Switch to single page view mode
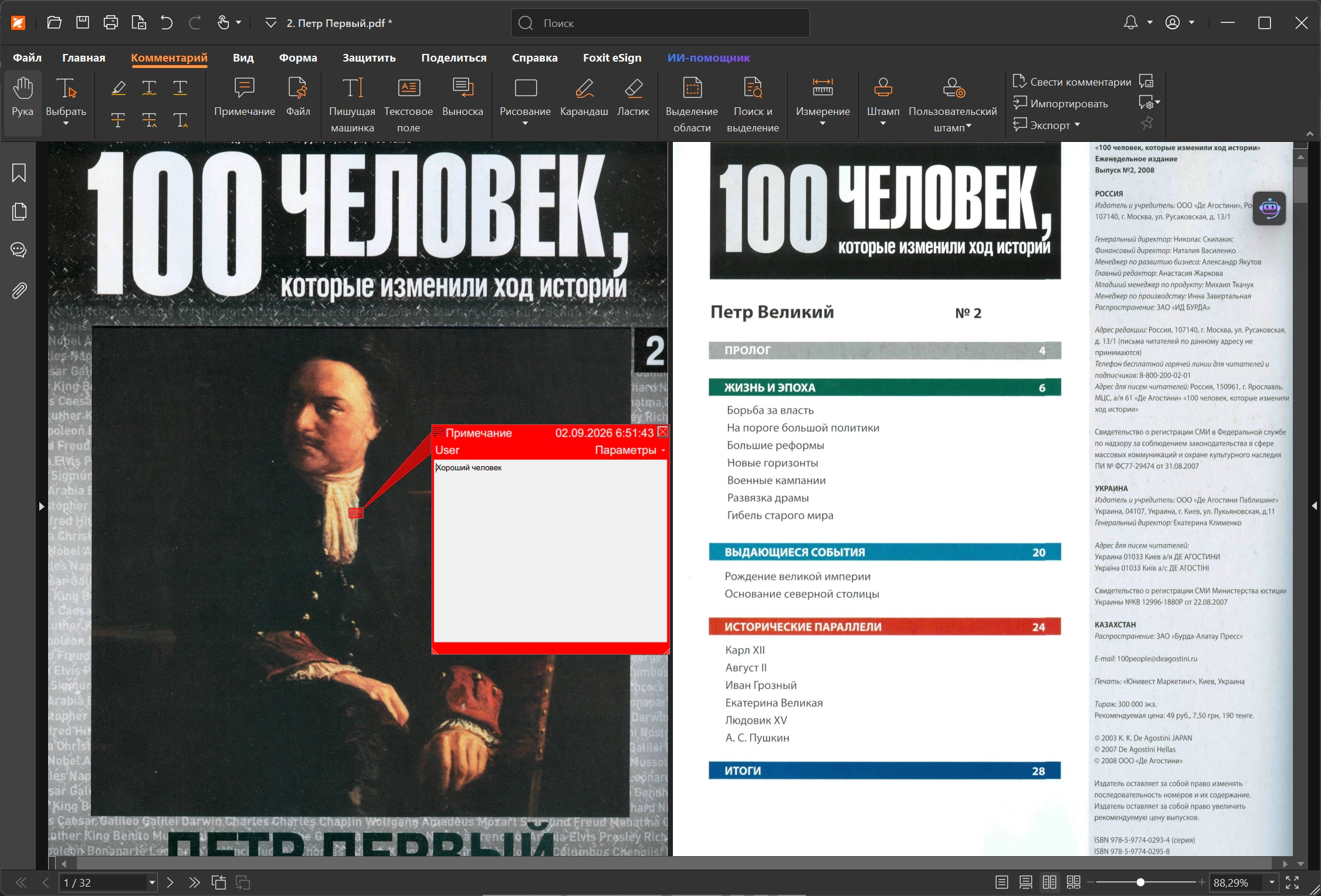 point(1002,882)
